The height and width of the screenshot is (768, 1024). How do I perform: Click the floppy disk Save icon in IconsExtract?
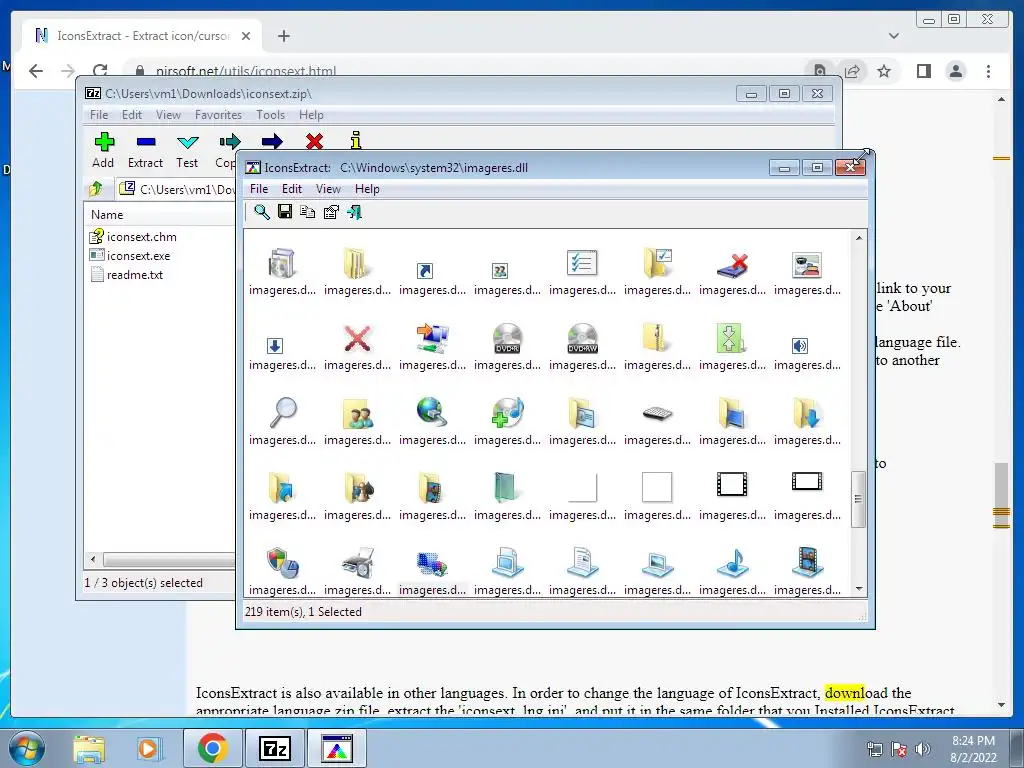[x=285, y=212]
